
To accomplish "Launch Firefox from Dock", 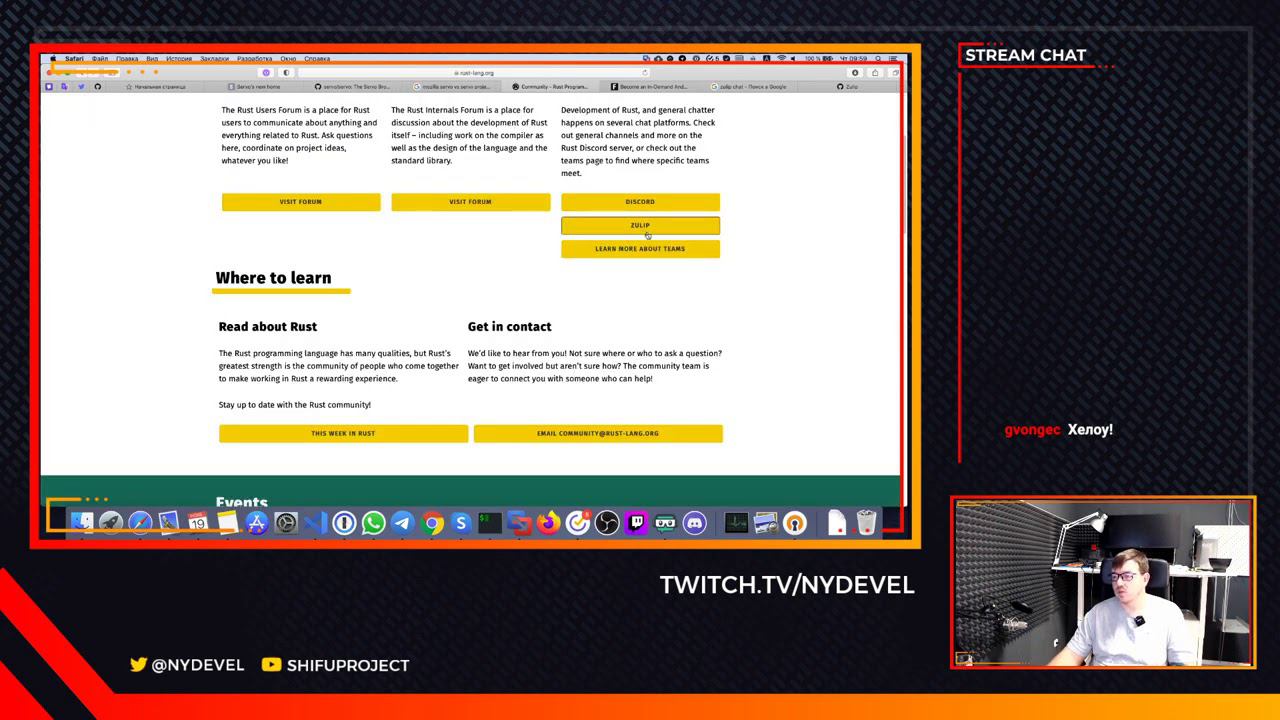I will [x=548, y=522].
